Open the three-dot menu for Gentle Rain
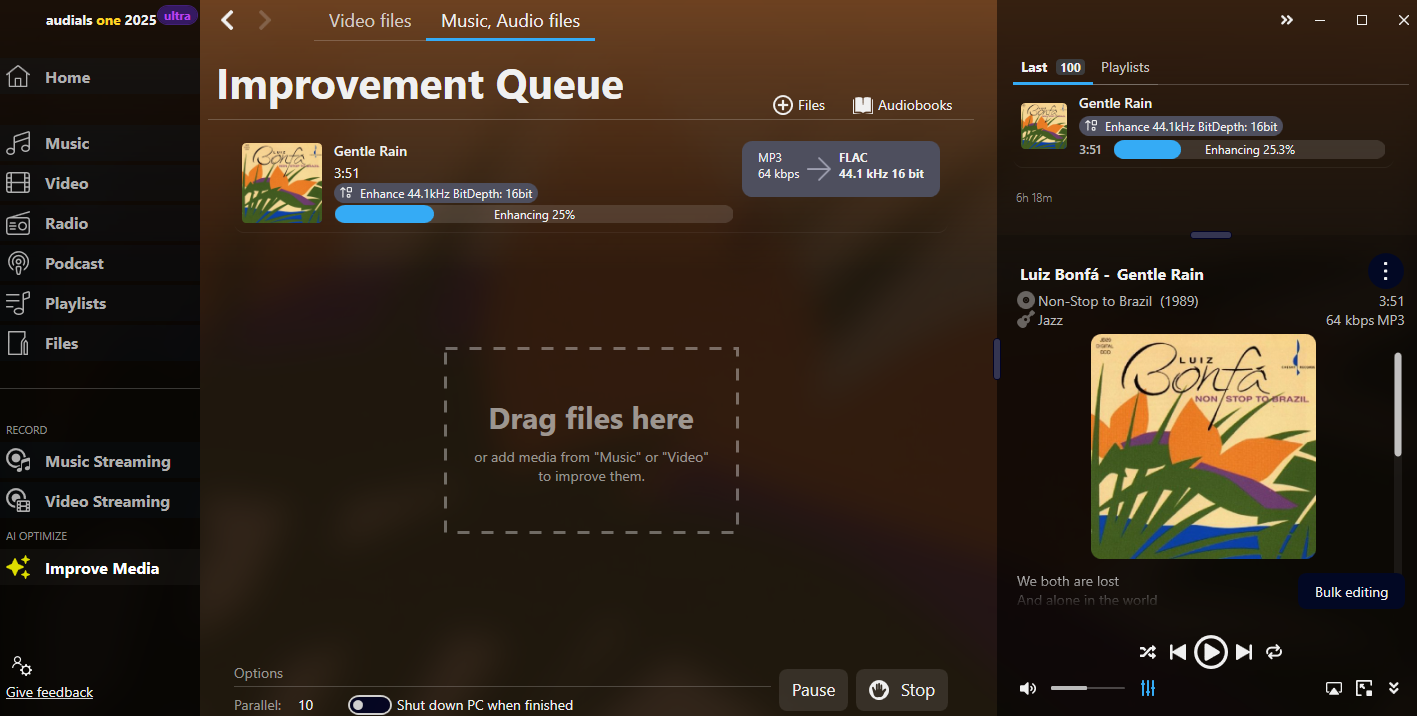 pos(1385,271)
